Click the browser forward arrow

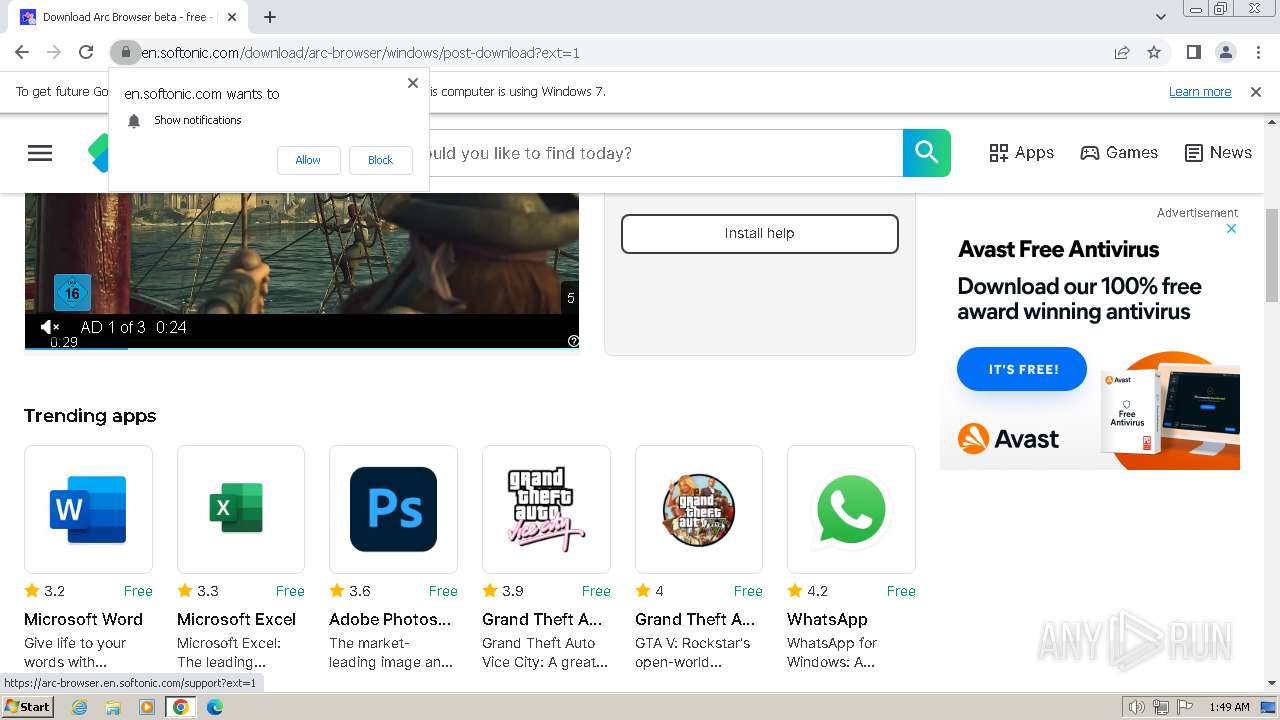click(x=54, y=52)
